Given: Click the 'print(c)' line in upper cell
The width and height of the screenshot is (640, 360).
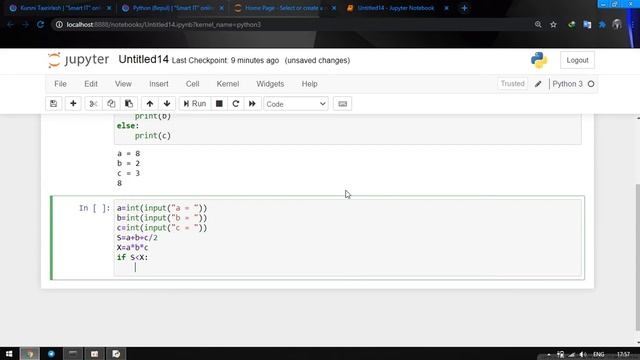Looking at the screenshot, I should 153,136.
